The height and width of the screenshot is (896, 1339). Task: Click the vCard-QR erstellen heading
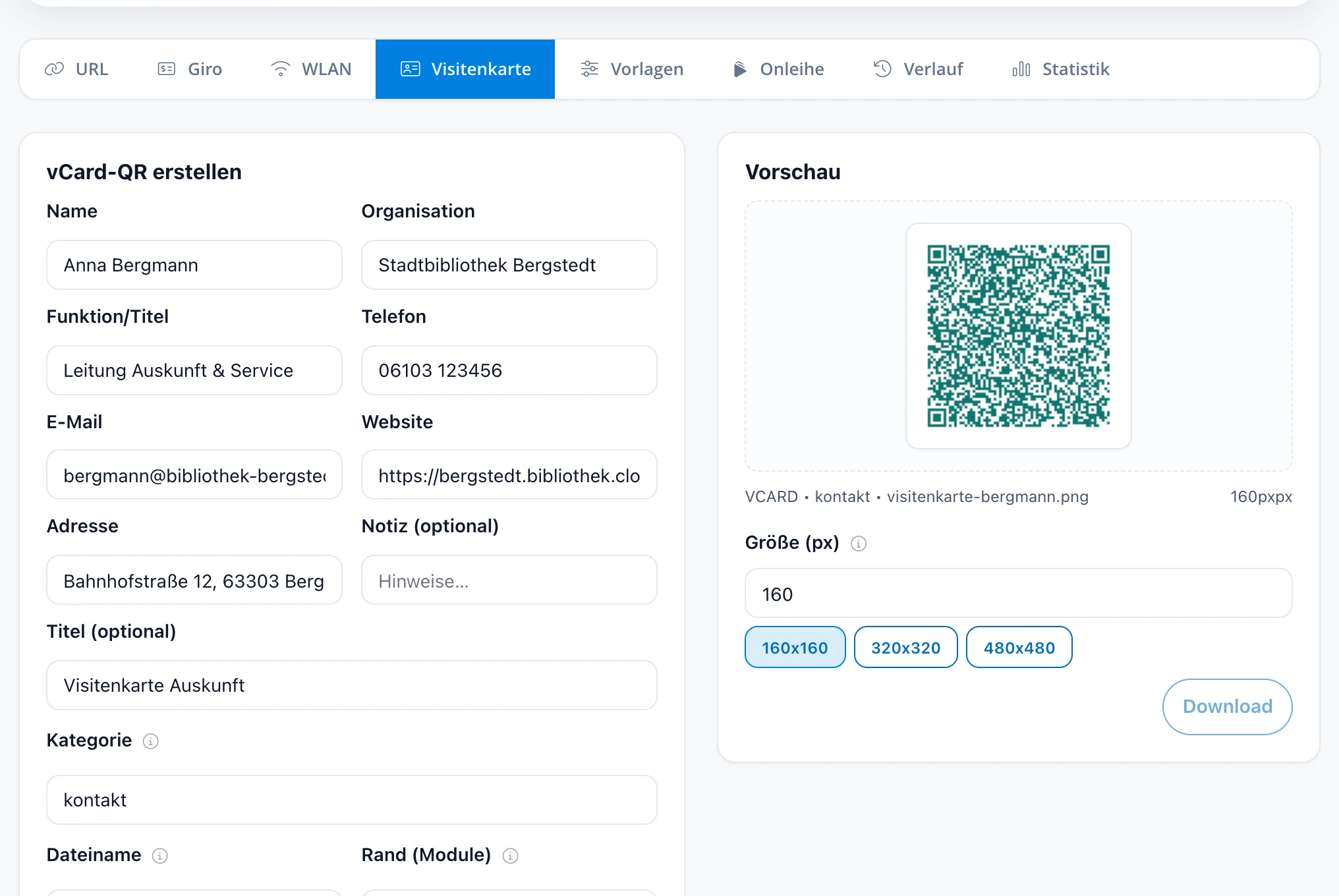point(144,172)
